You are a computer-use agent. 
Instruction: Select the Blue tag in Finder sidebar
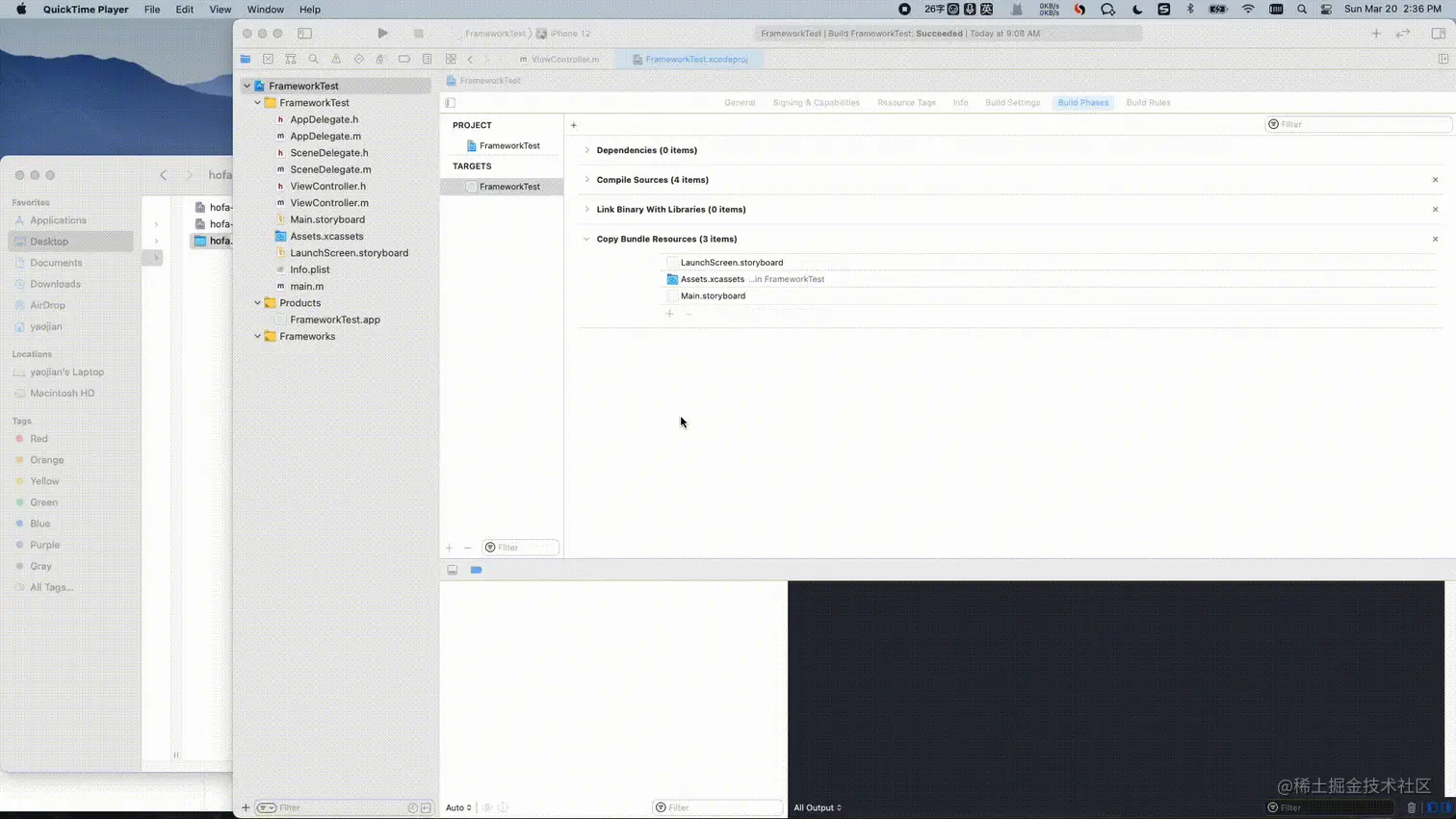[39, 523]
